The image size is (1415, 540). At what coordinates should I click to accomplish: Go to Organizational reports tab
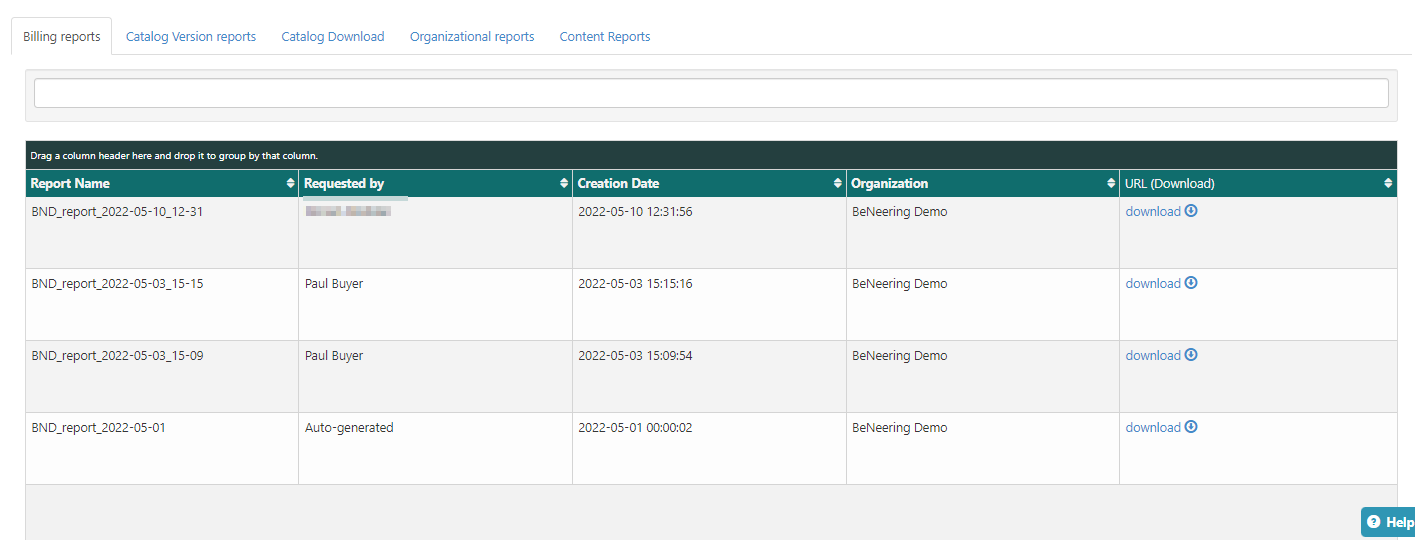pos(472,37)
